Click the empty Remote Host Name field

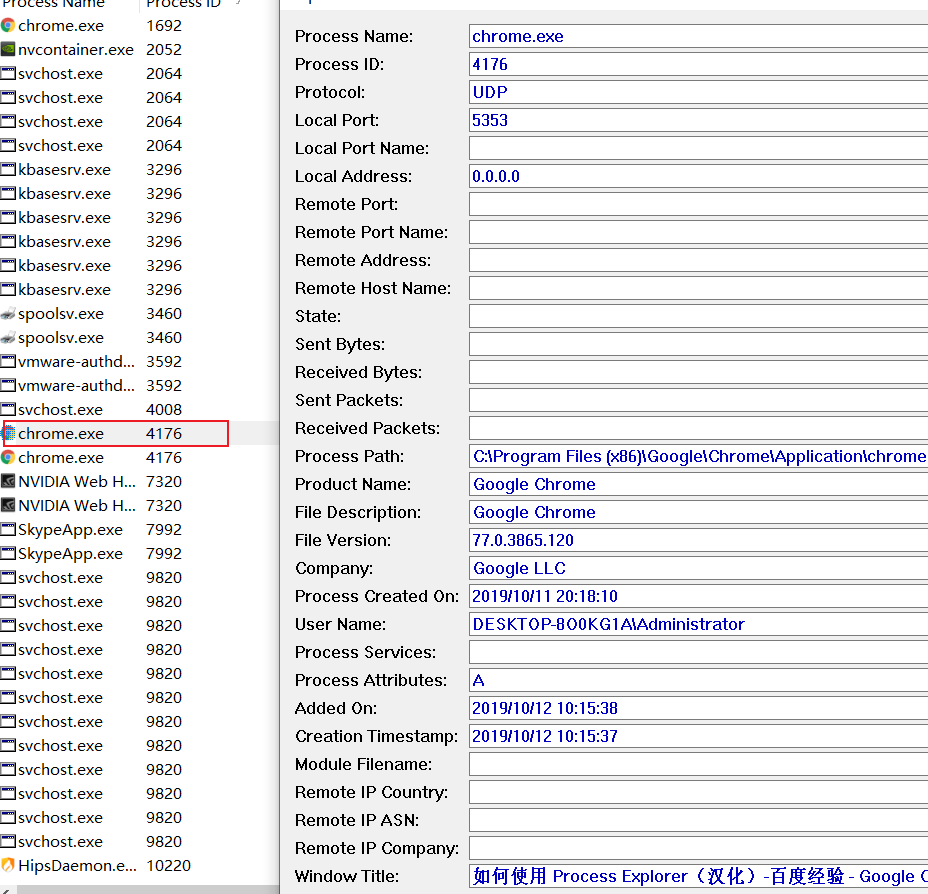(x=698, y=288)
